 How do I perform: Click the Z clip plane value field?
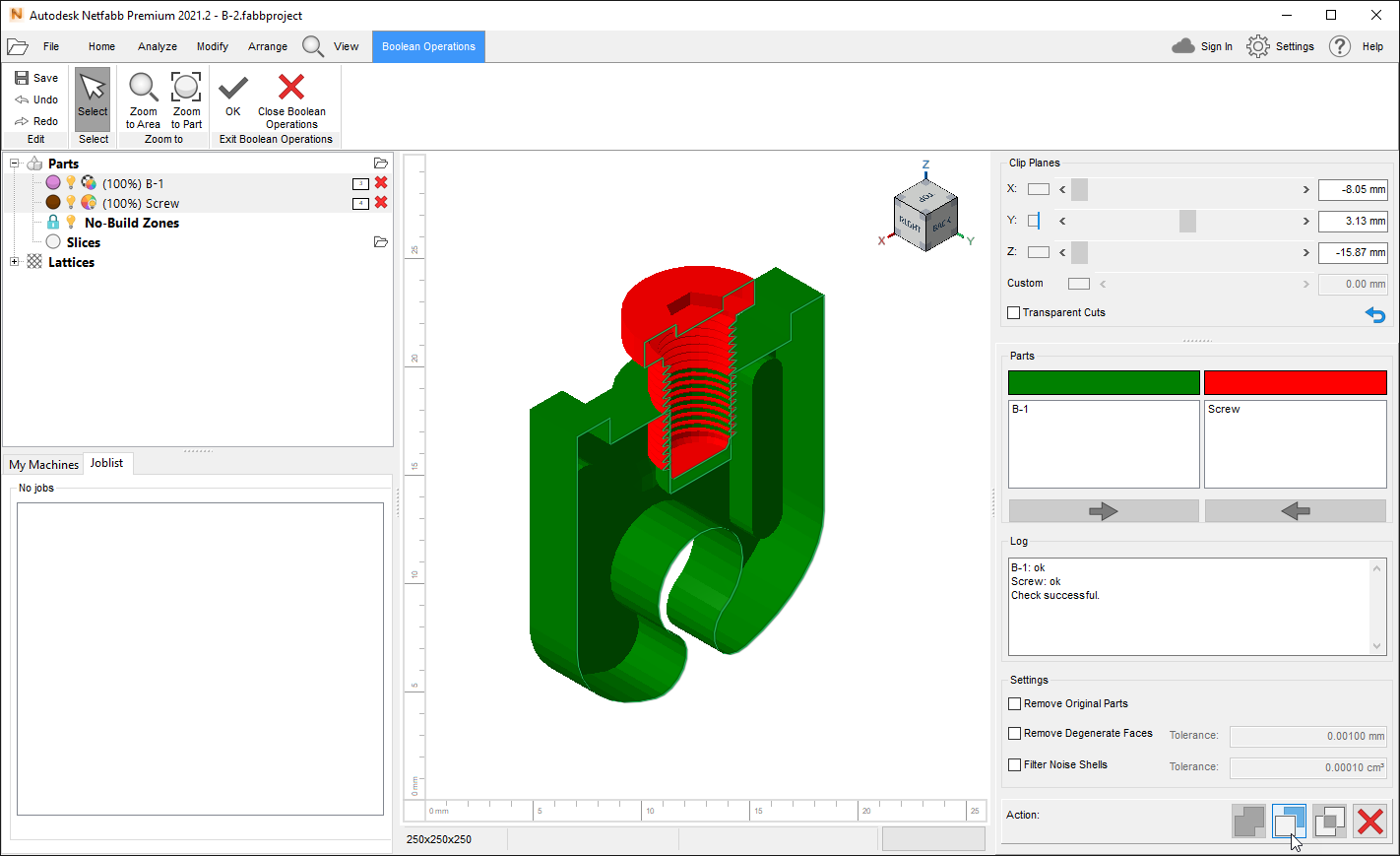click(x=1353, y=252)
